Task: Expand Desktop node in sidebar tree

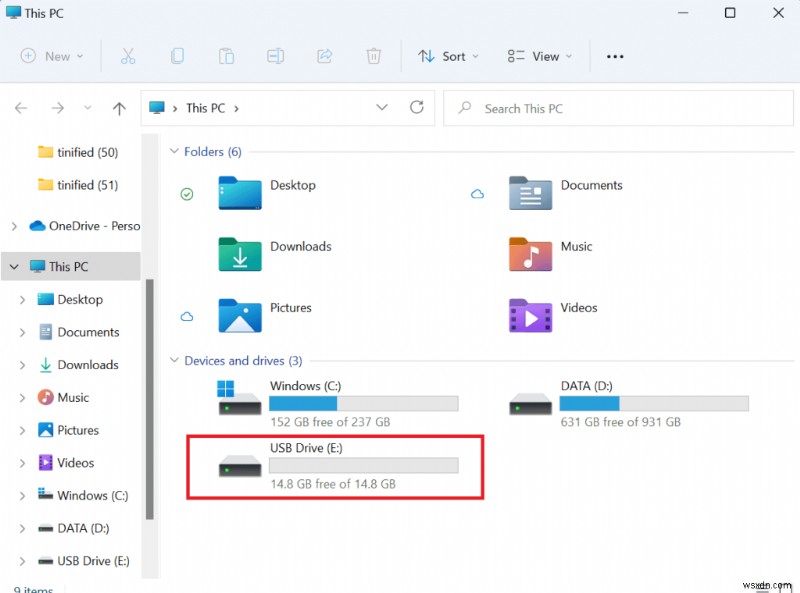Action: [22, 300]
